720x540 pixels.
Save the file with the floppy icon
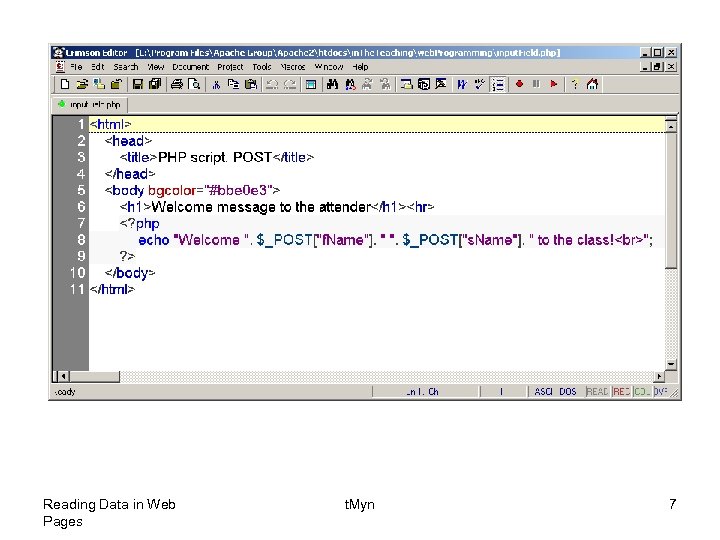[137, 84]
